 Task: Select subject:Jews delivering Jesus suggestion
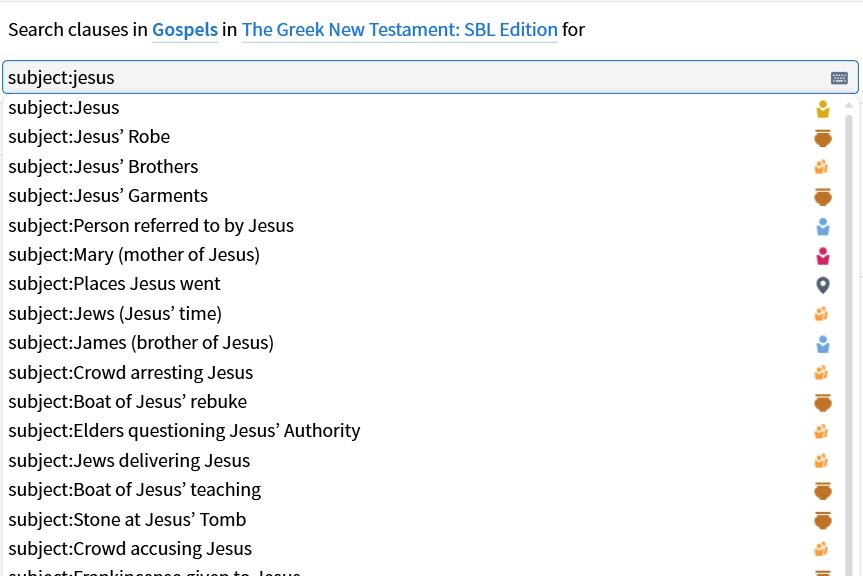coord(418,460)
